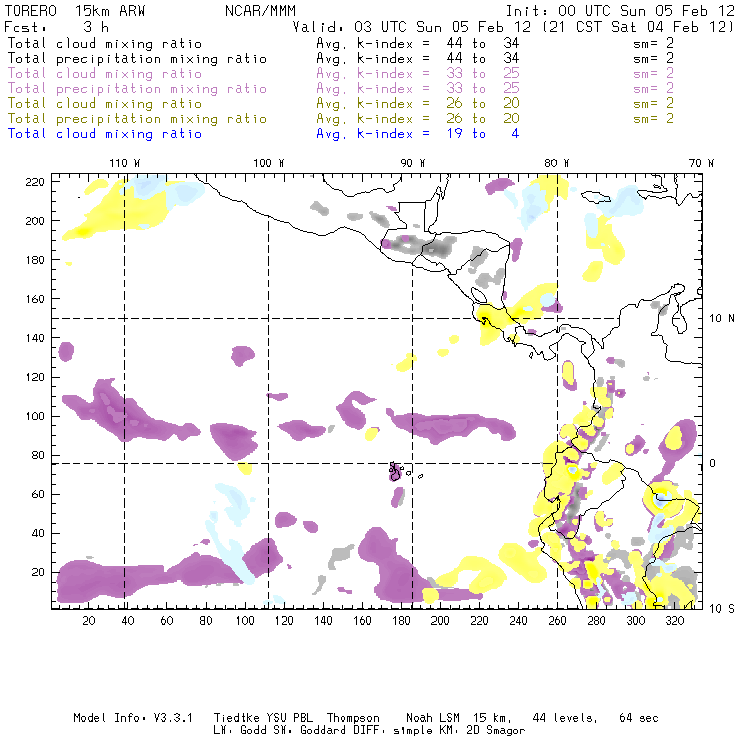This screenshot has height=740, width=740.
Task: Select the olive "Total precipitation mixing ratio" legend line
Action: point(137,119)
